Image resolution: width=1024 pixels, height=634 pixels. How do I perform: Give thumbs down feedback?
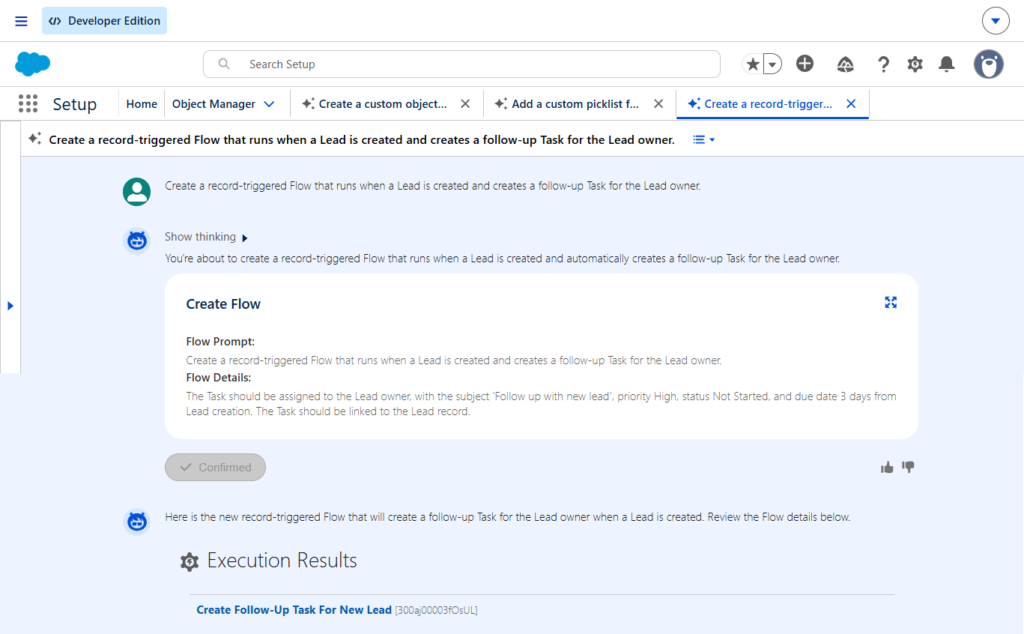click(908, 467)
